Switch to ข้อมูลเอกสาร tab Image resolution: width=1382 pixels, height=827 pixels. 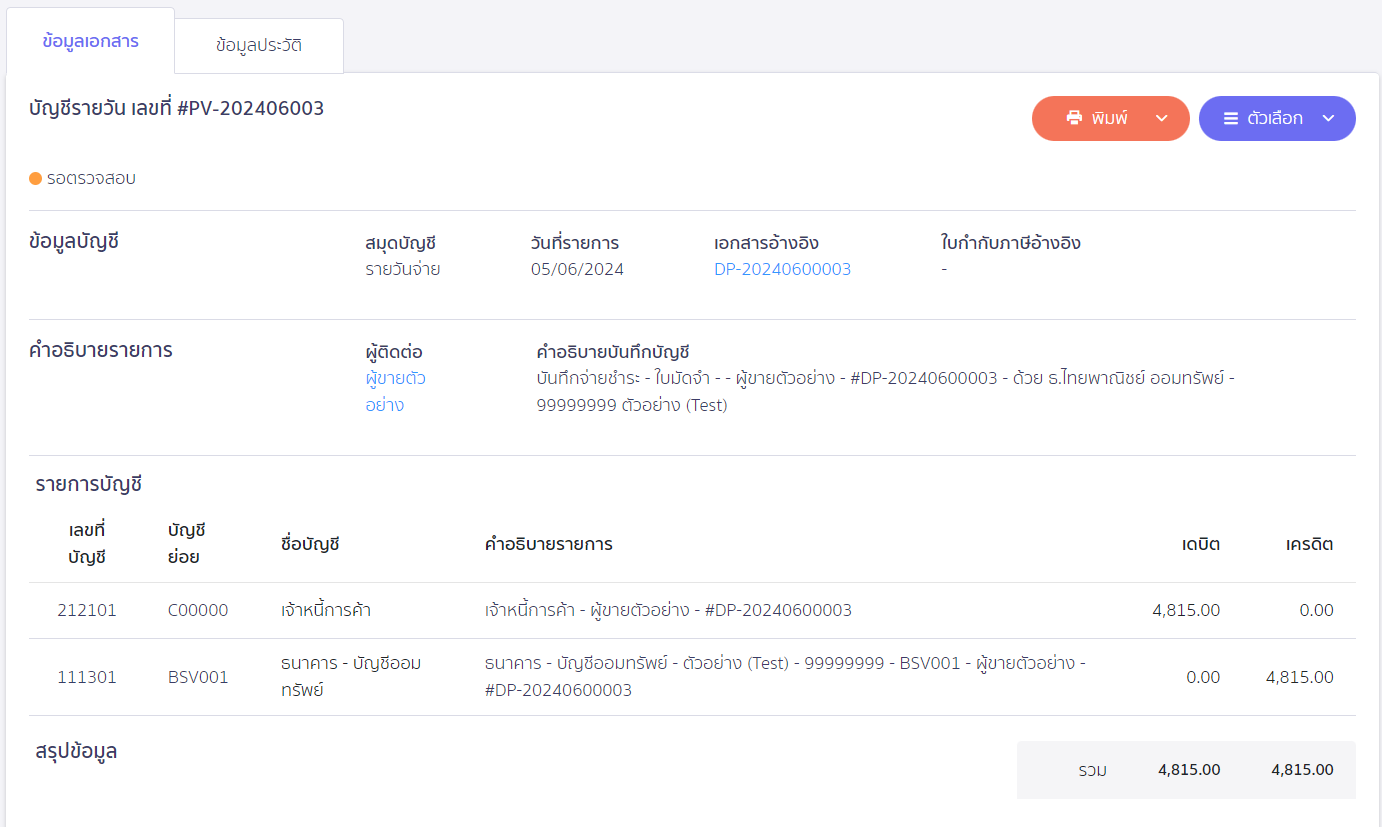[90, 41]
